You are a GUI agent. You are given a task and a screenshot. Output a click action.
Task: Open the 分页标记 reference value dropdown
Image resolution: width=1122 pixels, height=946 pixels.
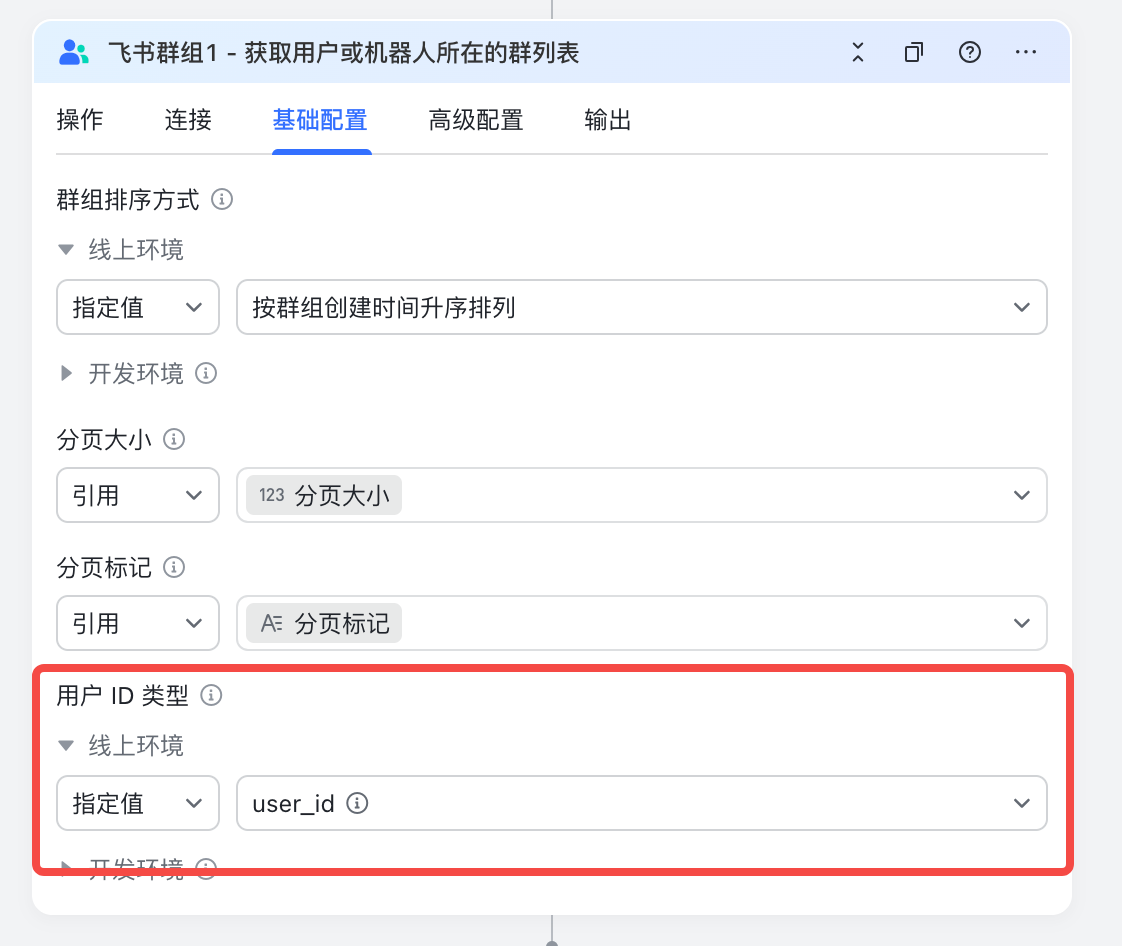point(642,623)
